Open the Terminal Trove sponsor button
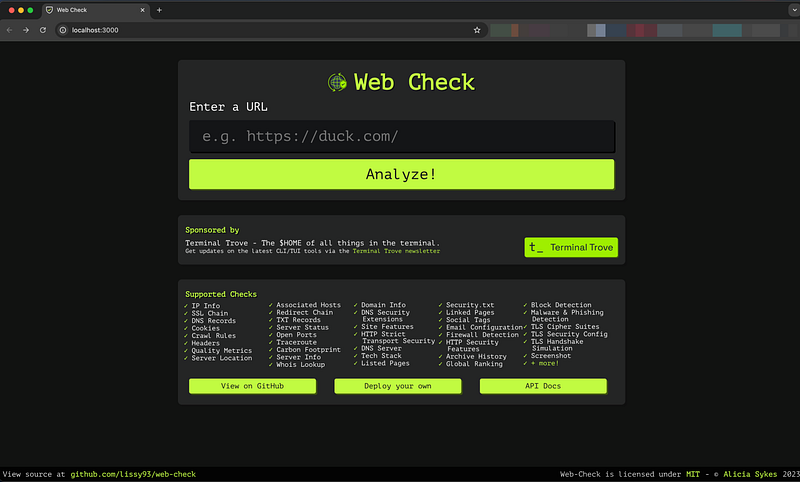 (x=571, y=247)
